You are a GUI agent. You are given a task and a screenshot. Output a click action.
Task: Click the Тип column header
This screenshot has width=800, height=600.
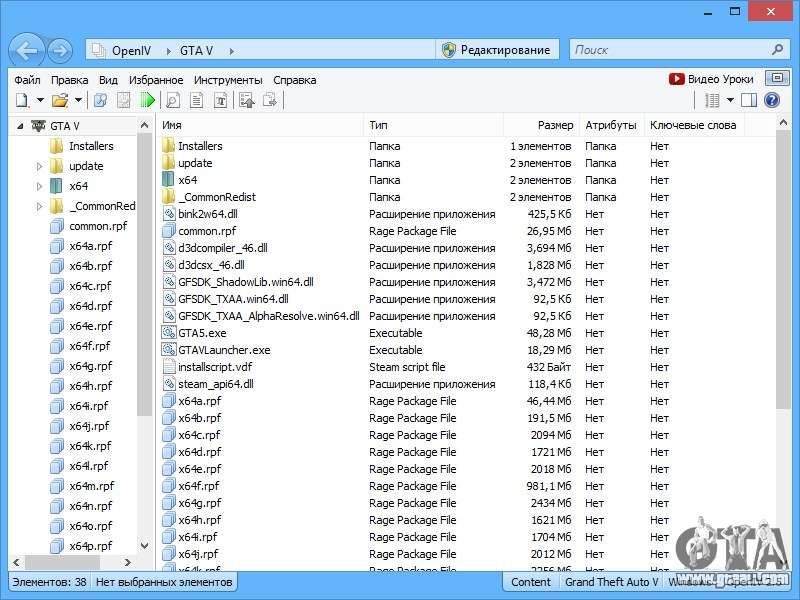434,126
